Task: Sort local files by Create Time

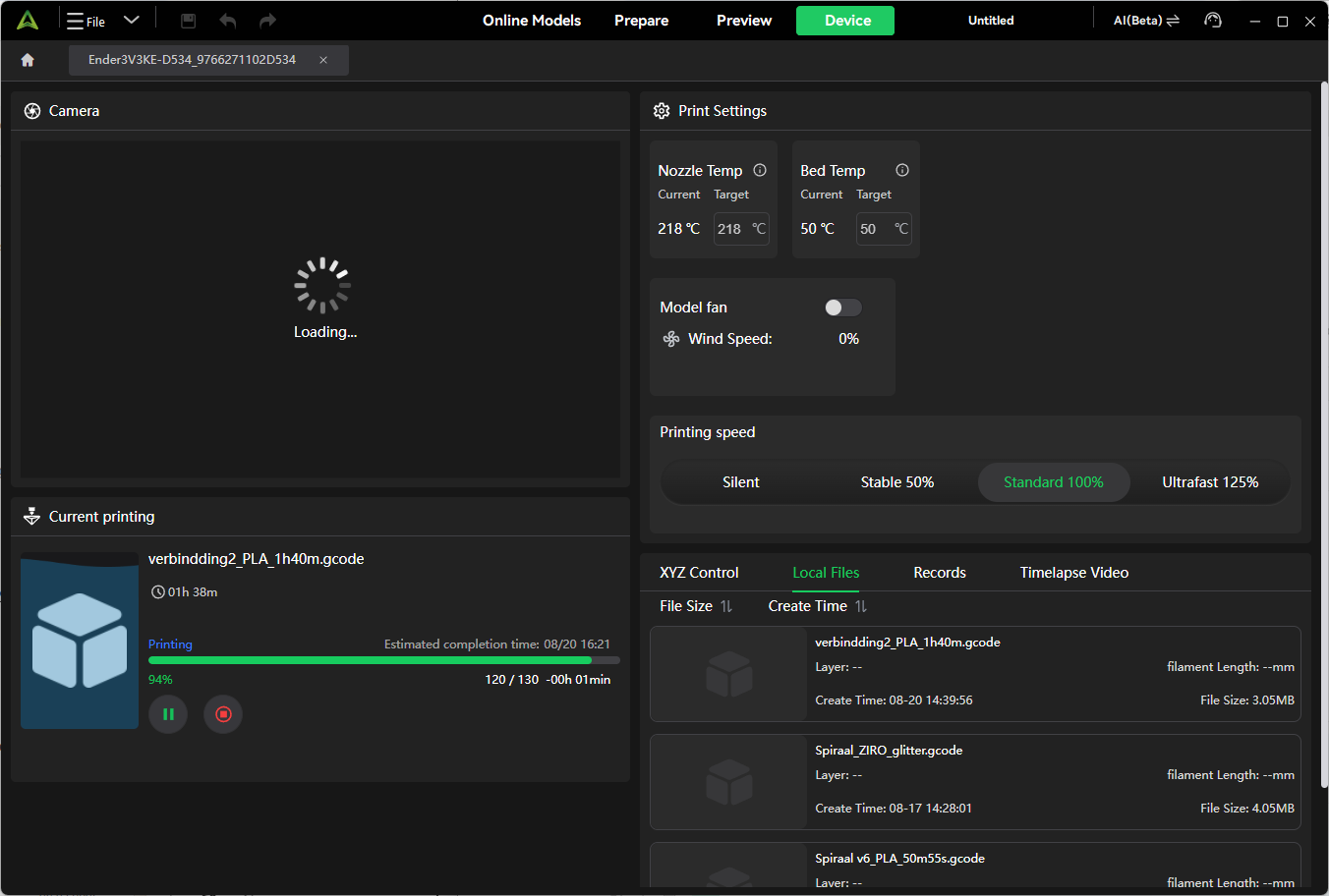Action: [818, 606]
